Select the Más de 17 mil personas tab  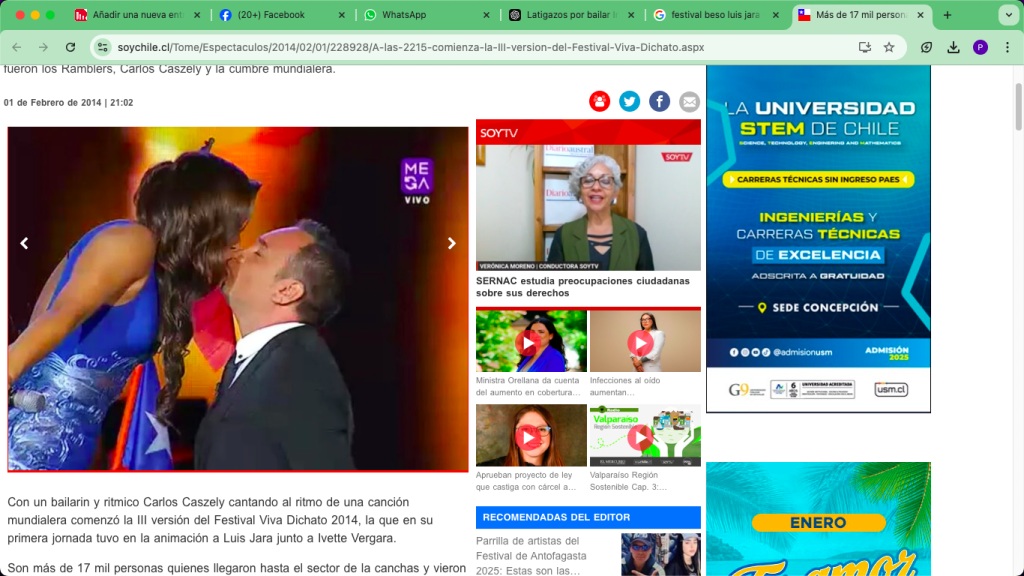pos(860,15)
